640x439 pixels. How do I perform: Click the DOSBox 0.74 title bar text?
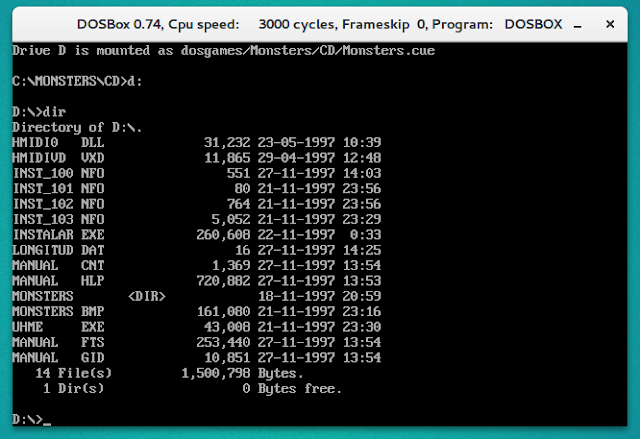319,24
